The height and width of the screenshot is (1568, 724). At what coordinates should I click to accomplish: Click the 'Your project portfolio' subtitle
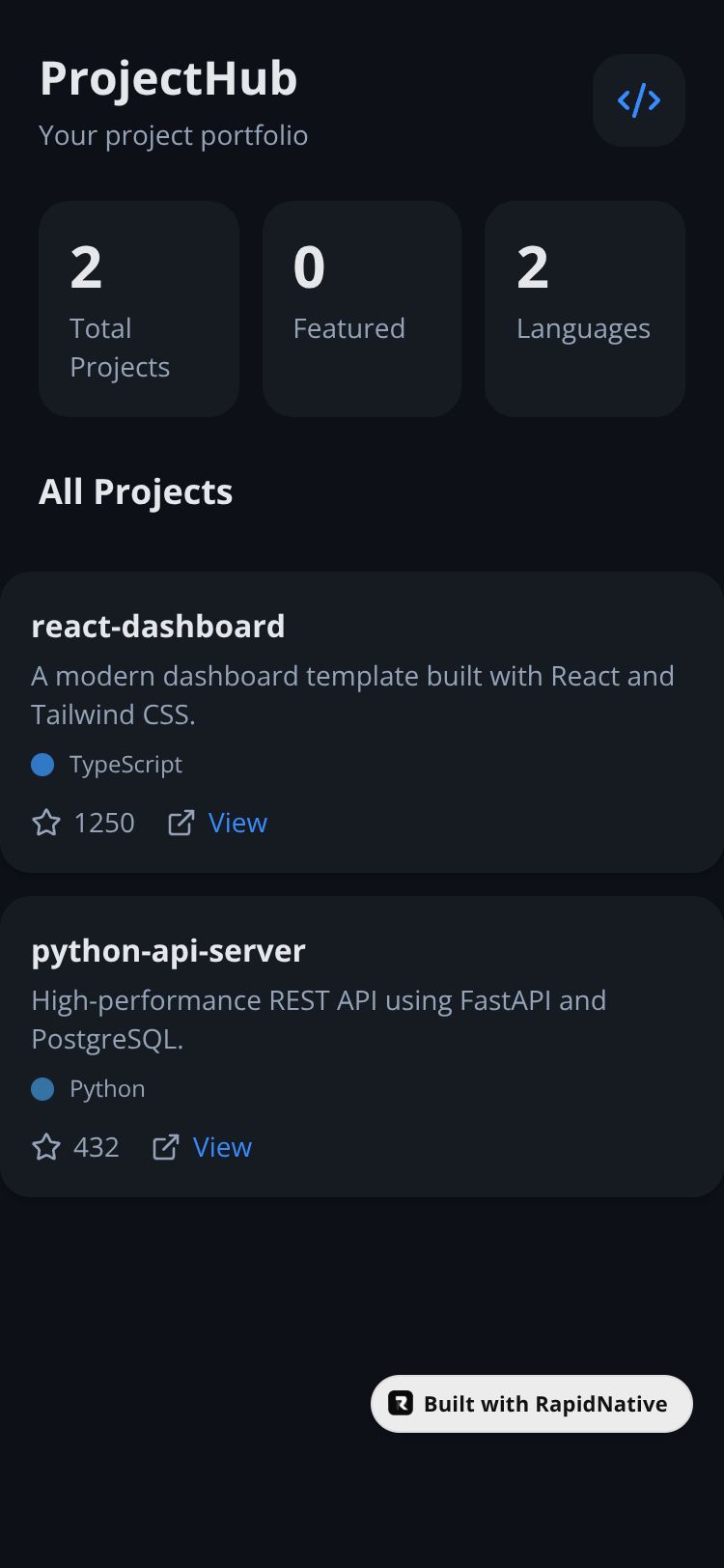pyautogui.click(x=174, y=135)
